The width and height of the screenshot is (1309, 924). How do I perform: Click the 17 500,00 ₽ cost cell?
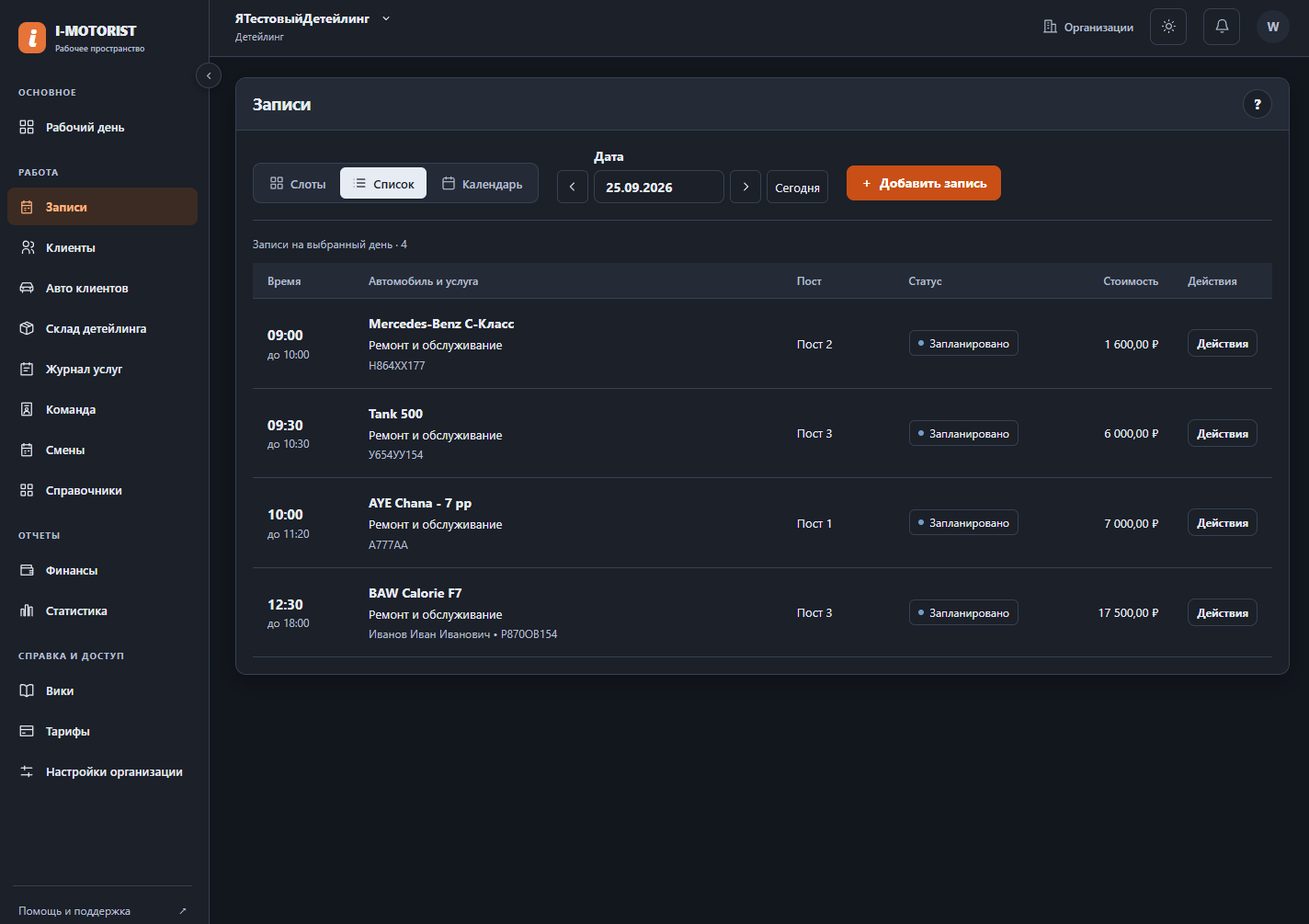pos(1128,612)
